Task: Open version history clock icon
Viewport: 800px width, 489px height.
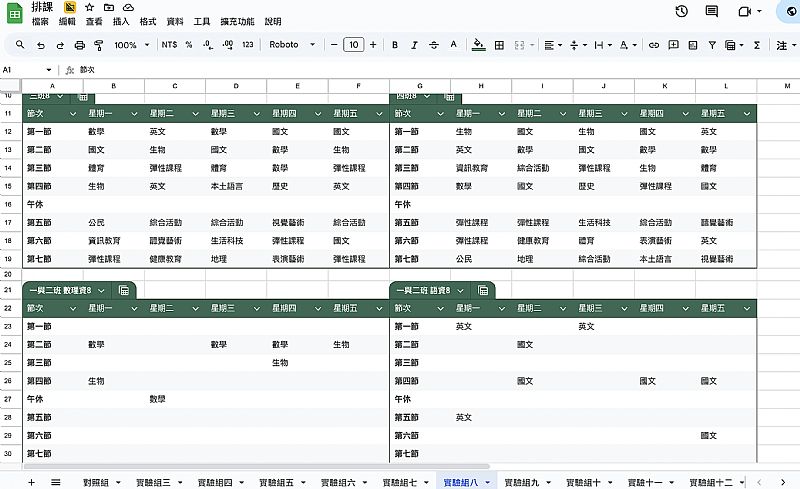Action: (x=681, y=11)
